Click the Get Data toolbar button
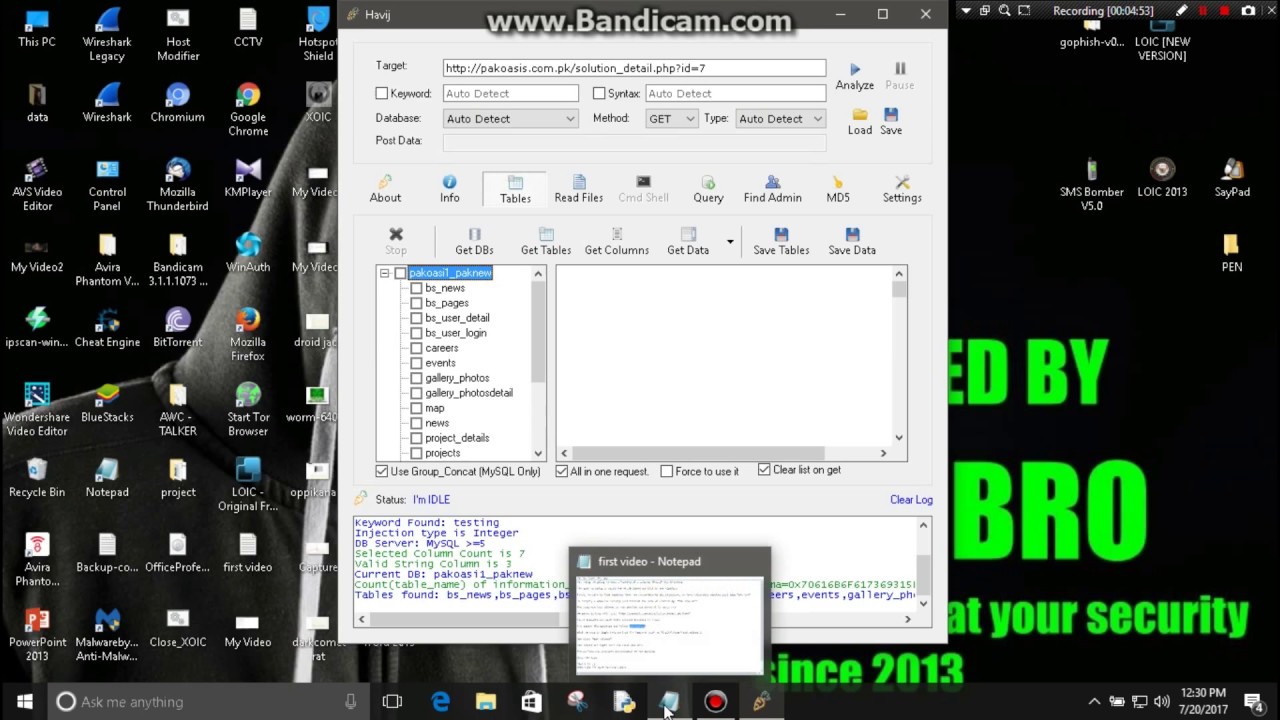 pyautogui.click(x=688, y=242)
